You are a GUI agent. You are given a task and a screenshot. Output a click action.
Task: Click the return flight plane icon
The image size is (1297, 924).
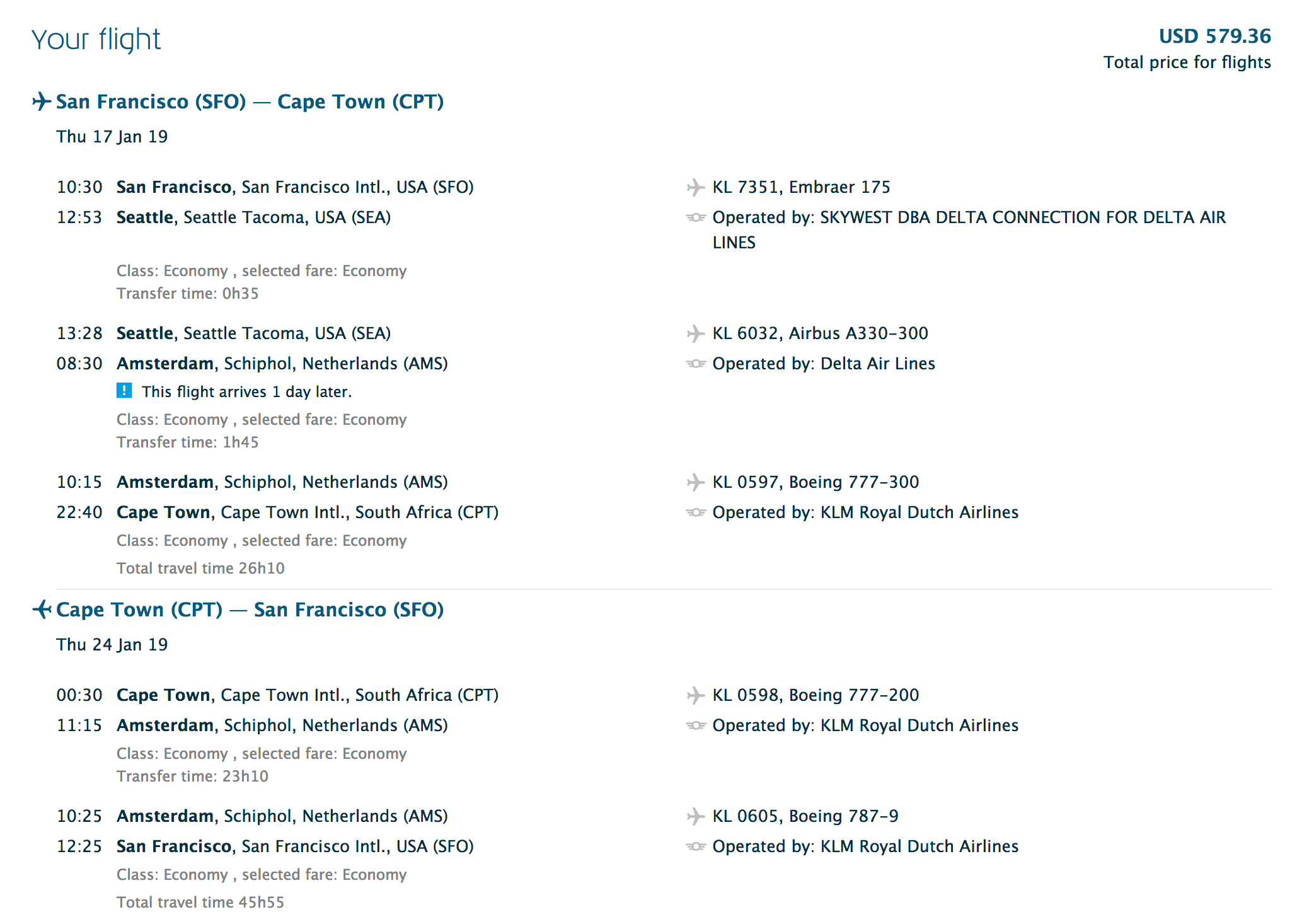pos(42,609)
